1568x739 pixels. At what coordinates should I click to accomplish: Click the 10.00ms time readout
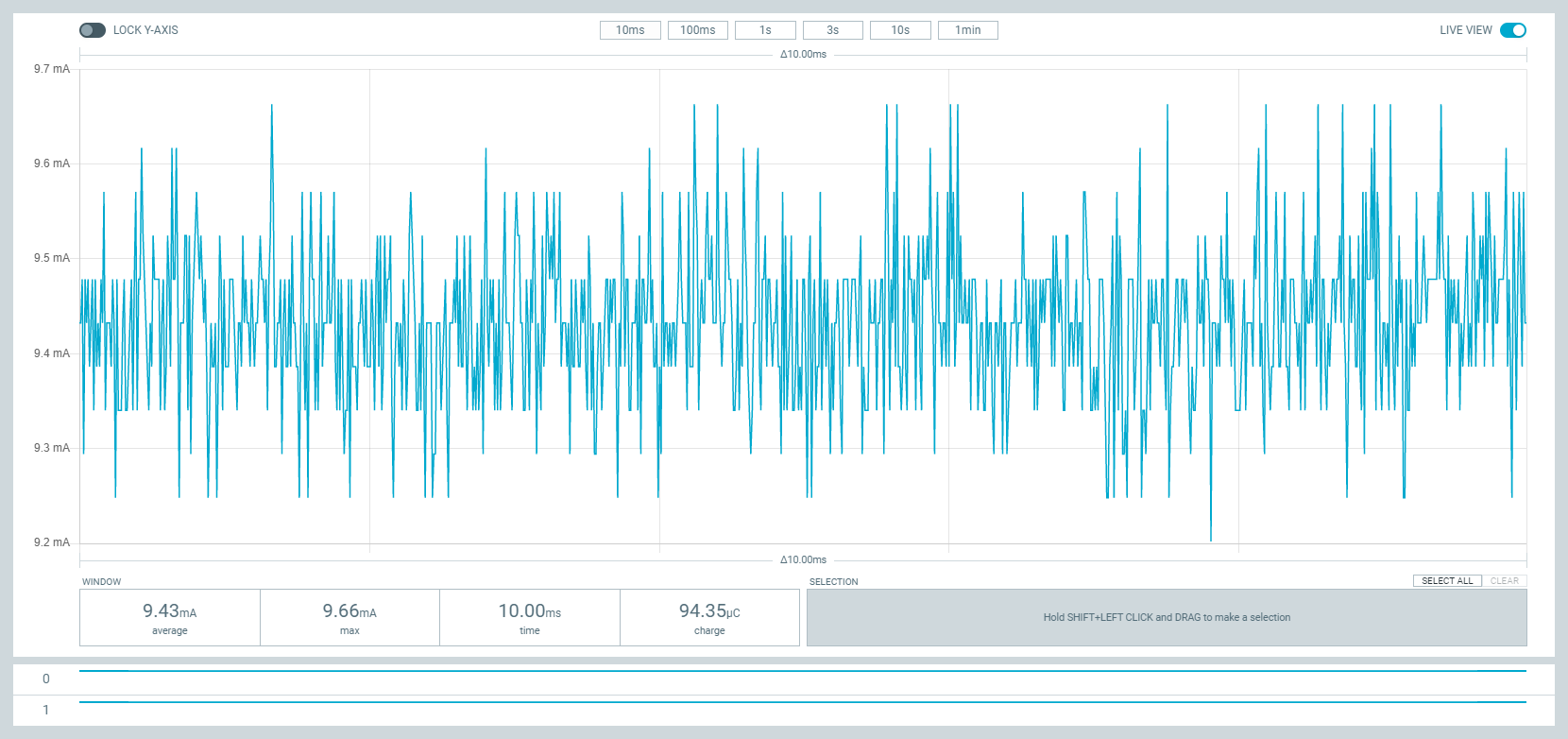coord(530,618)
